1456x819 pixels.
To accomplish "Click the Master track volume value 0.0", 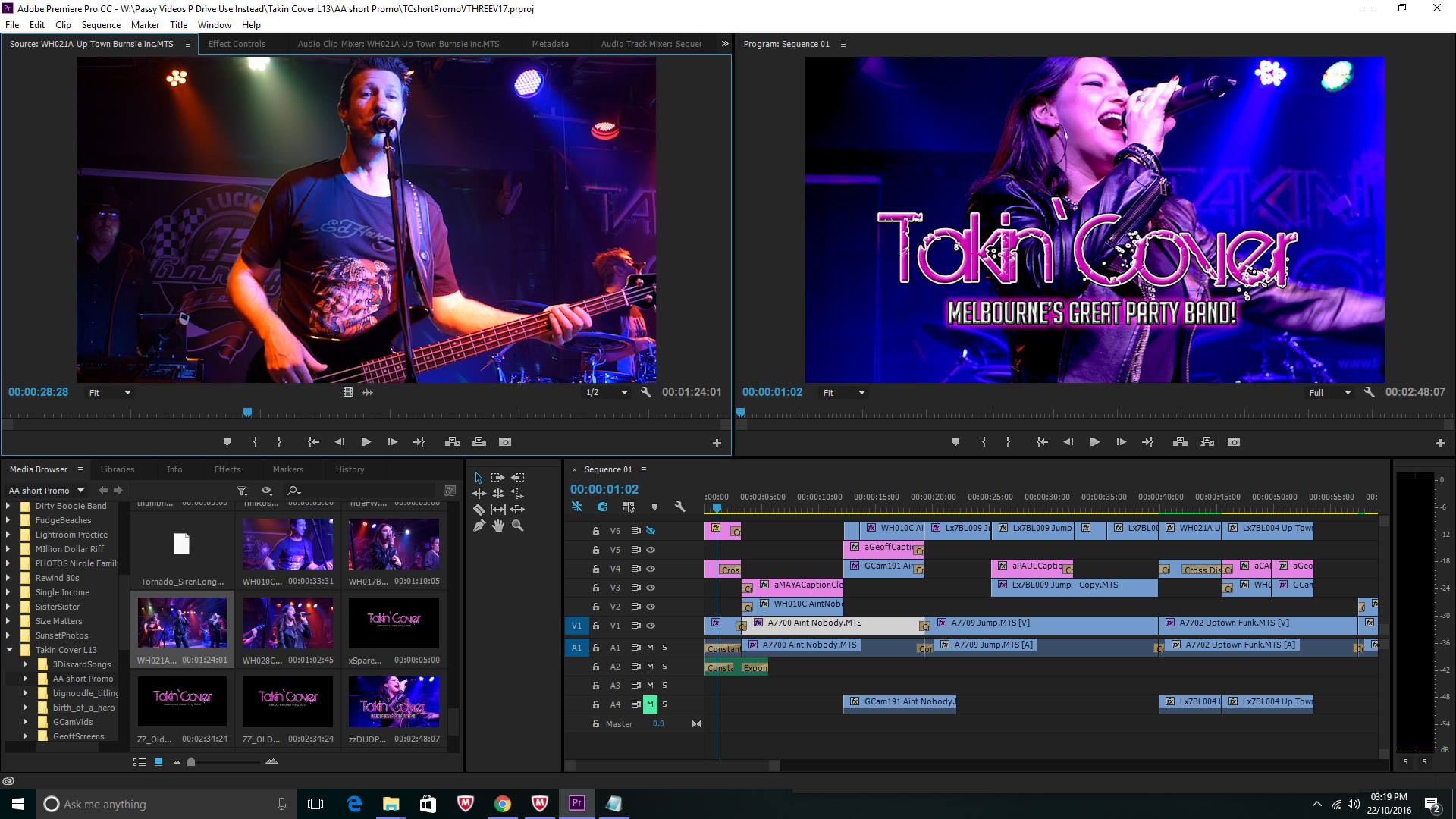I will tap(658, 724).
